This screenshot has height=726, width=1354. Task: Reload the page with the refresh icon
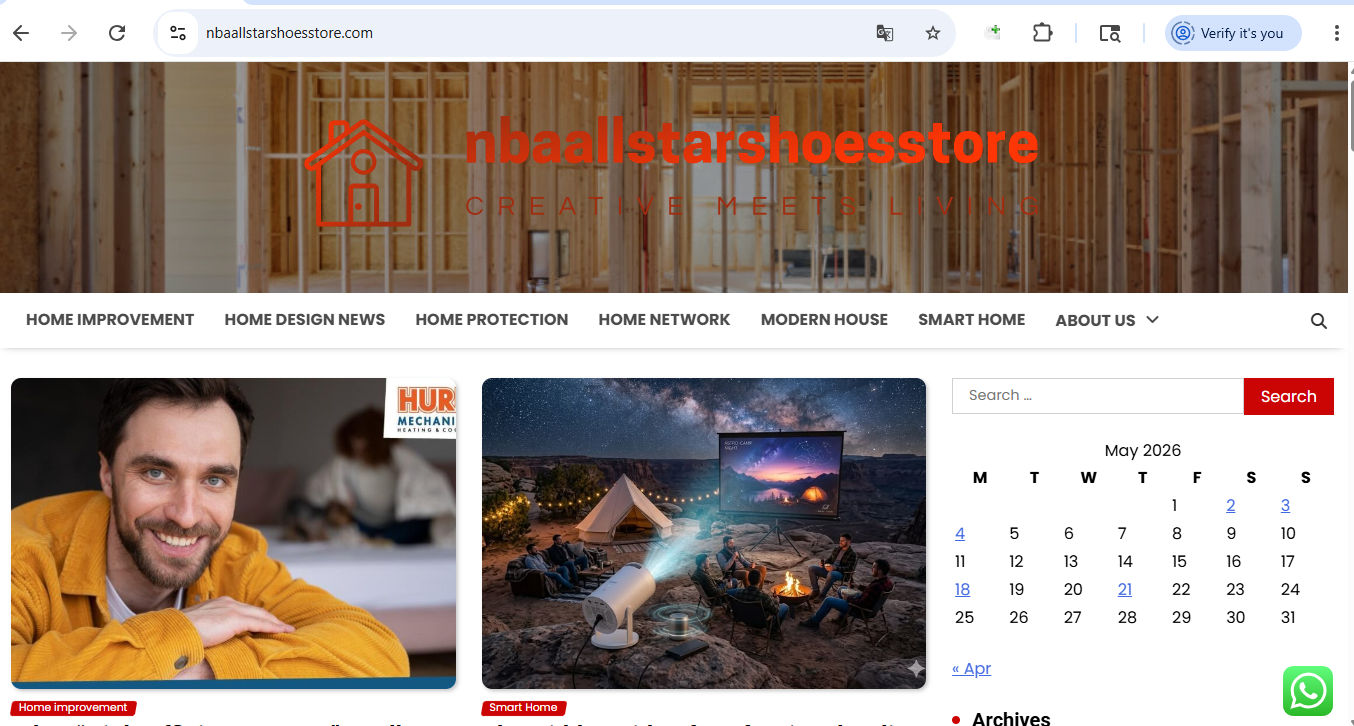(117, 33)
